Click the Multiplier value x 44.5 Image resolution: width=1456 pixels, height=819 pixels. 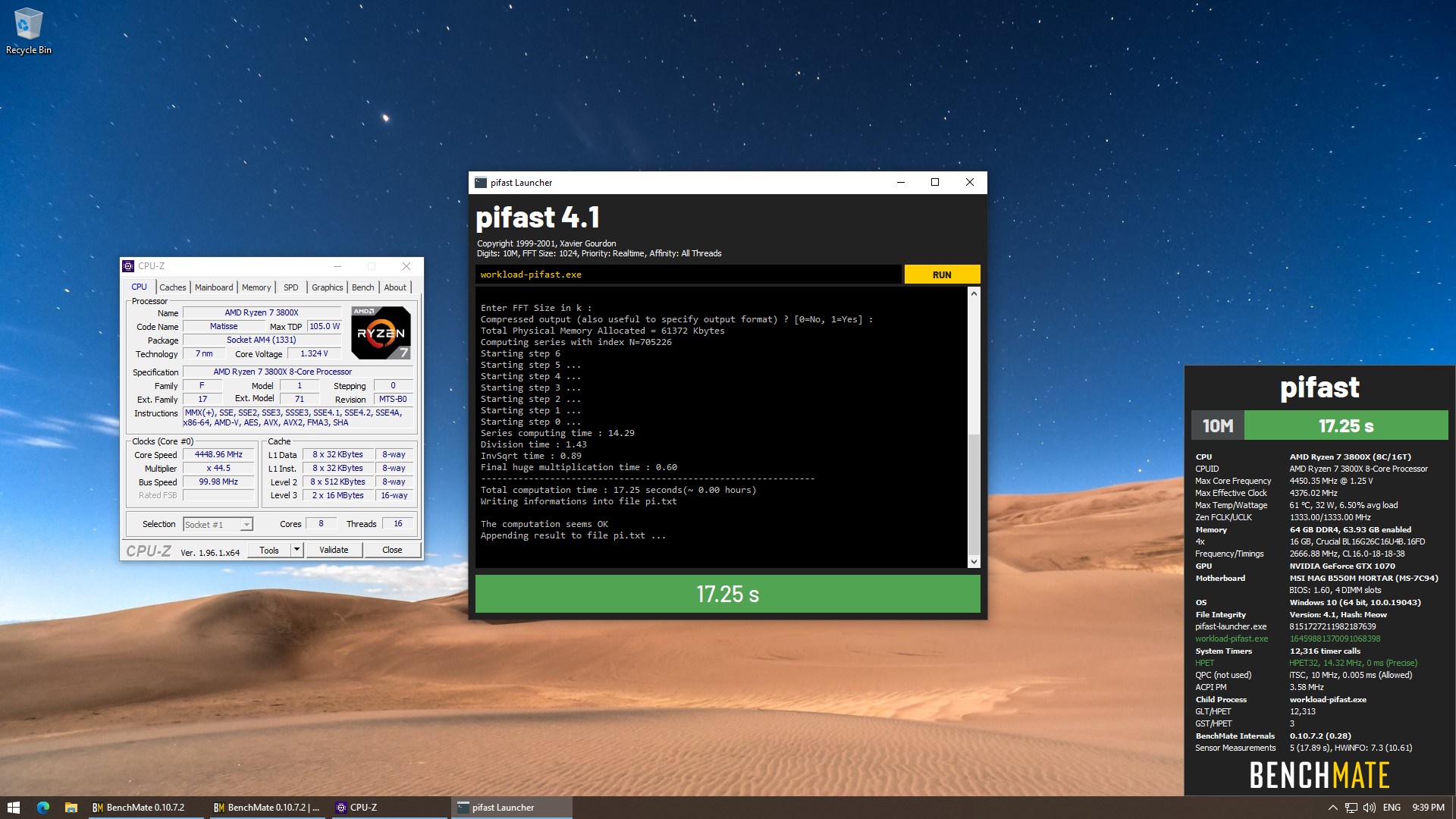click(218, 469)
